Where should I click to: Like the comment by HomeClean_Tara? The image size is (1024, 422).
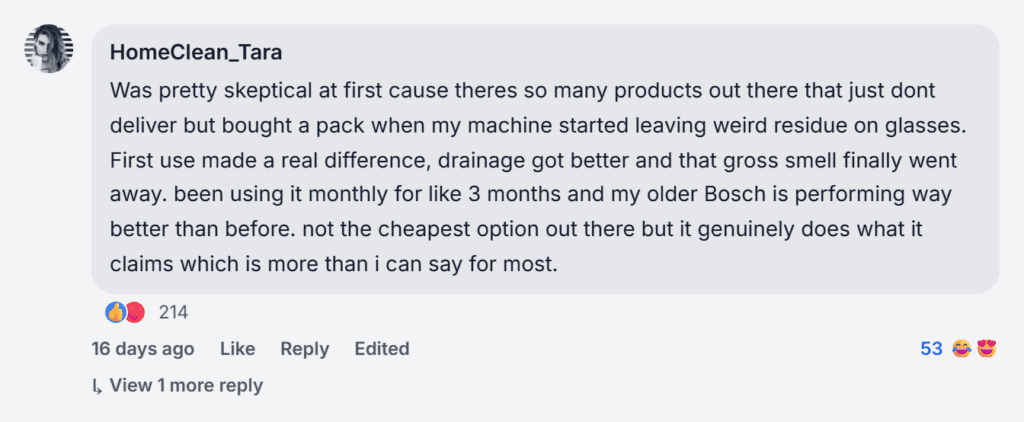point(237,349)
